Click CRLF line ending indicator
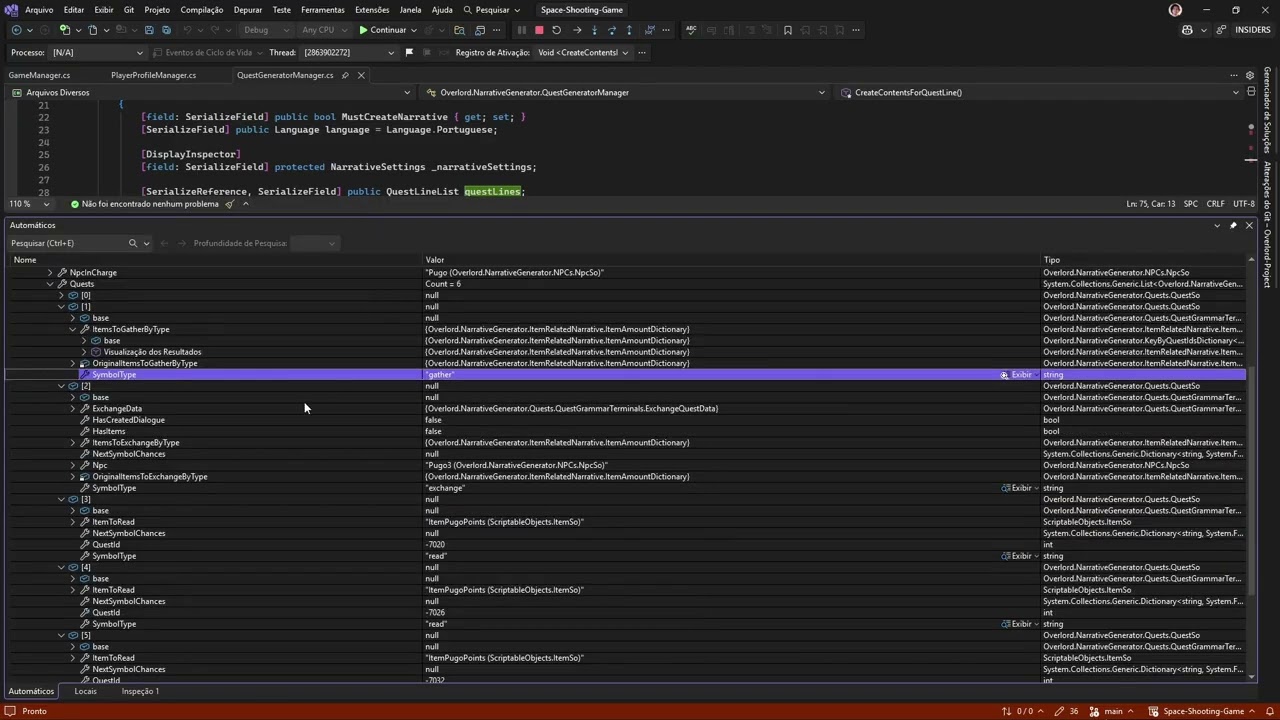This screenshot has width=1280, height=720. (x=1216, y=204)
